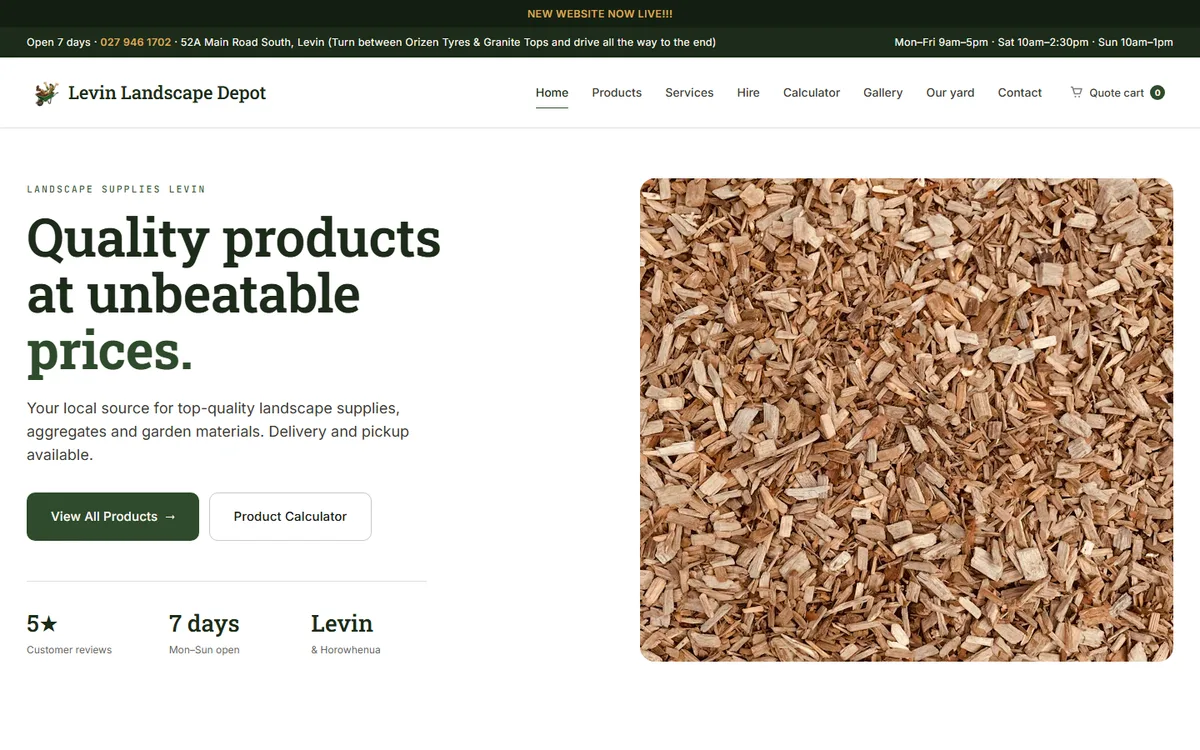Click the quote cart icon
1200x750 pixels.
click(1076, 92)
